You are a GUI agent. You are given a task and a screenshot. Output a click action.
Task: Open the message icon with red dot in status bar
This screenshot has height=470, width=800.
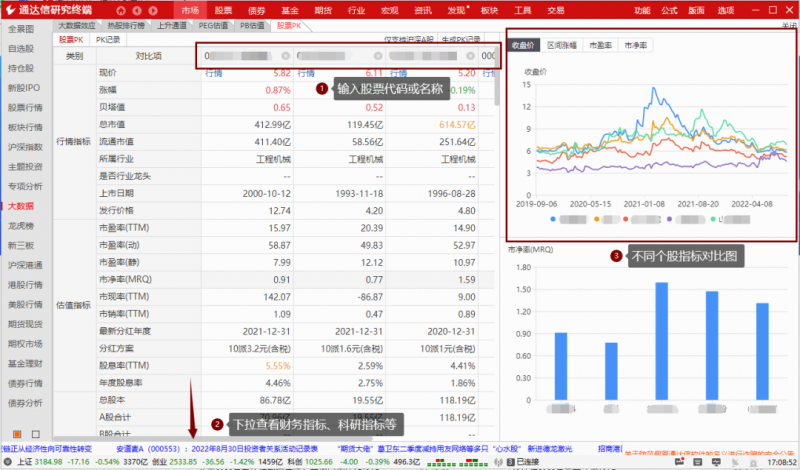click(x=679, y=462)
